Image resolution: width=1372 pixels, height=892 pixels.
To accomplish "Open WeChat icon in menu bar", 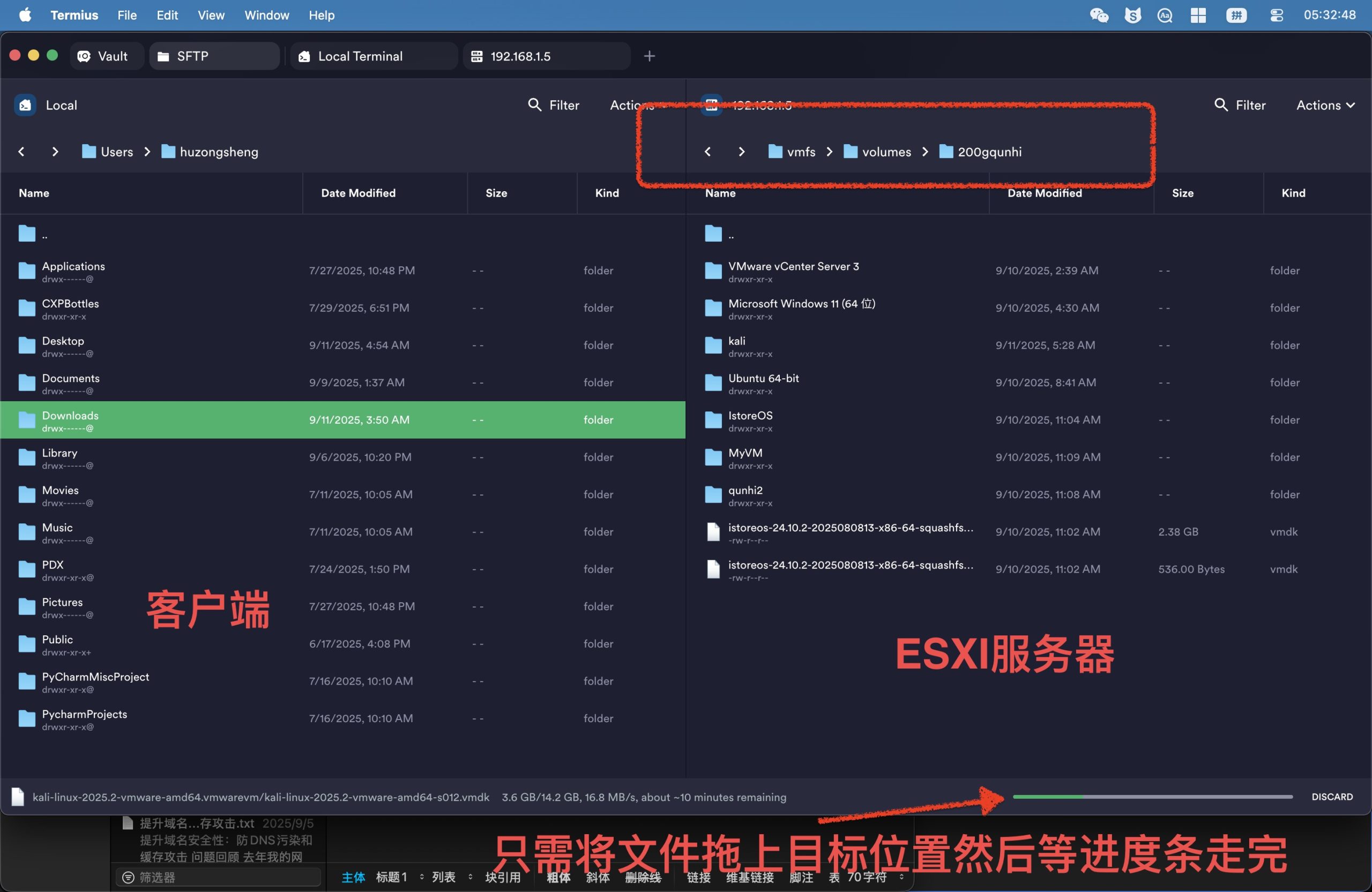I will pyautogui.click(x=1099, y=15).
